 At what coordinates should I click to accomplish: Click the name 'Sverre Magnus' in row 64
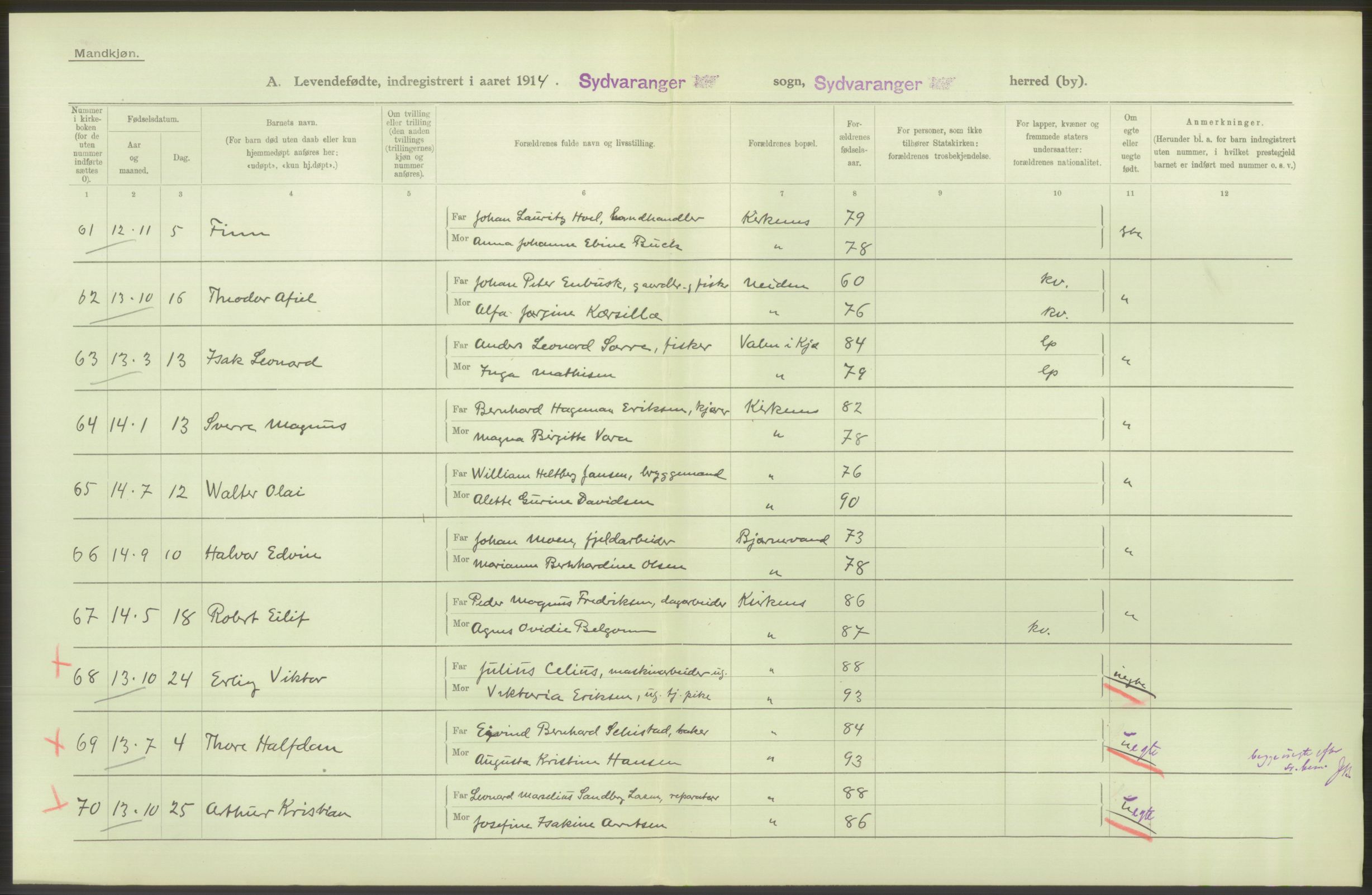pos(275,426)
